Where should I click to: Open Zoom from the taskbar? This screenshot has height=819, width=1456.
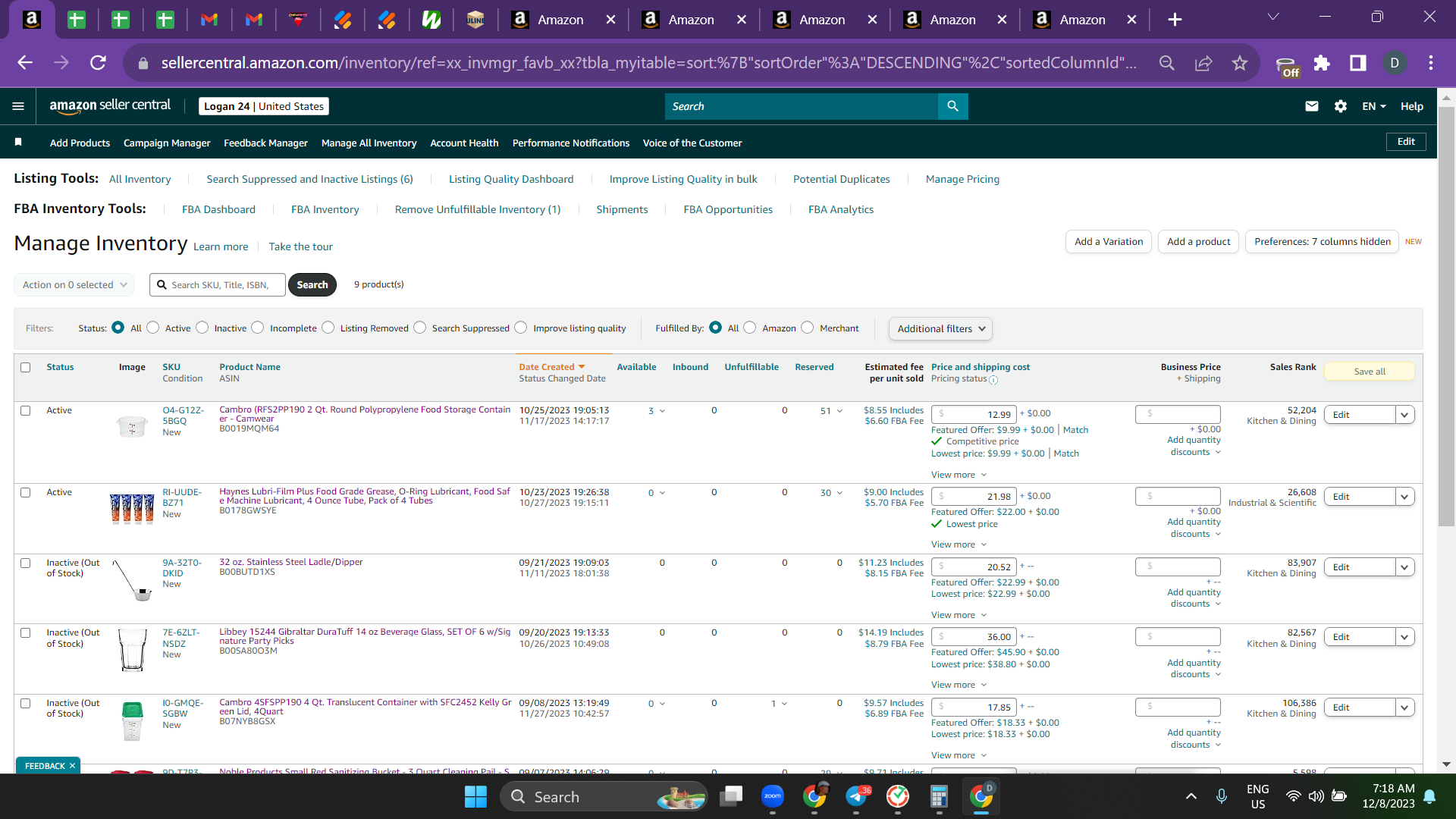[773, 796]
